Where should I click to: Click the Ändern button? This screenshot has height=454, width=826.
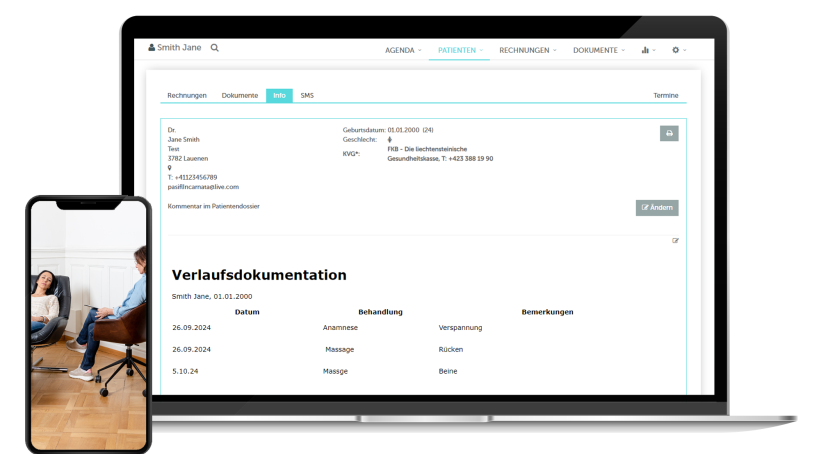coord(657,208)
